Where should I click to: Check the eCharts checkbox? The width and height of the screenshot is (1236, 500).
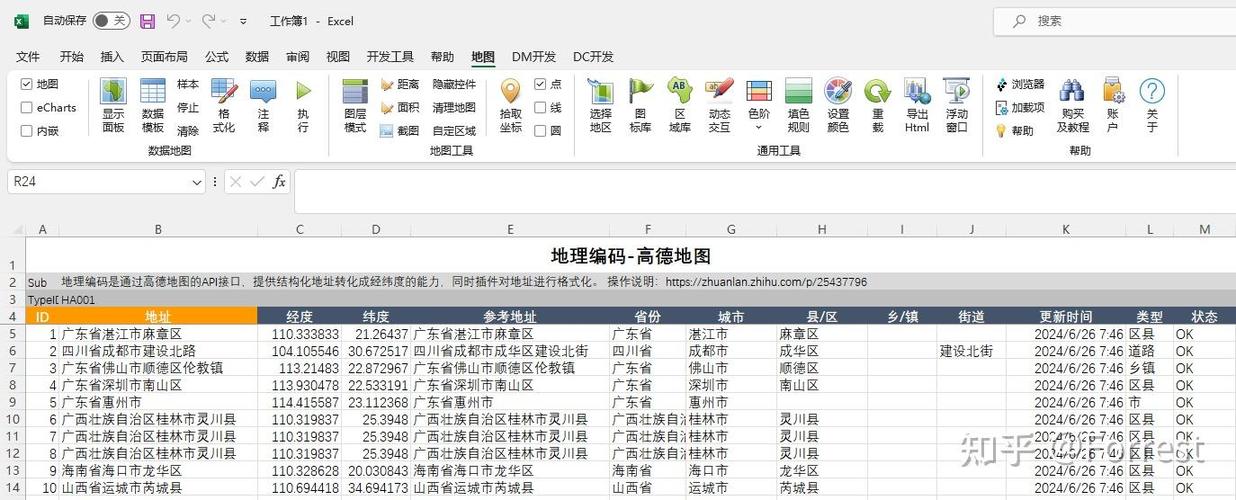(27, 107)
